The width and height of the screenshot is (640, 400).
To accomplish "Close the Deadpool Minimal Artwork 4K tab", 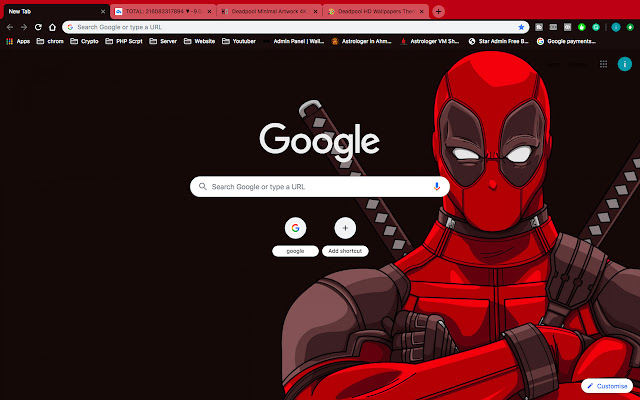I will [x=316, y=11].
